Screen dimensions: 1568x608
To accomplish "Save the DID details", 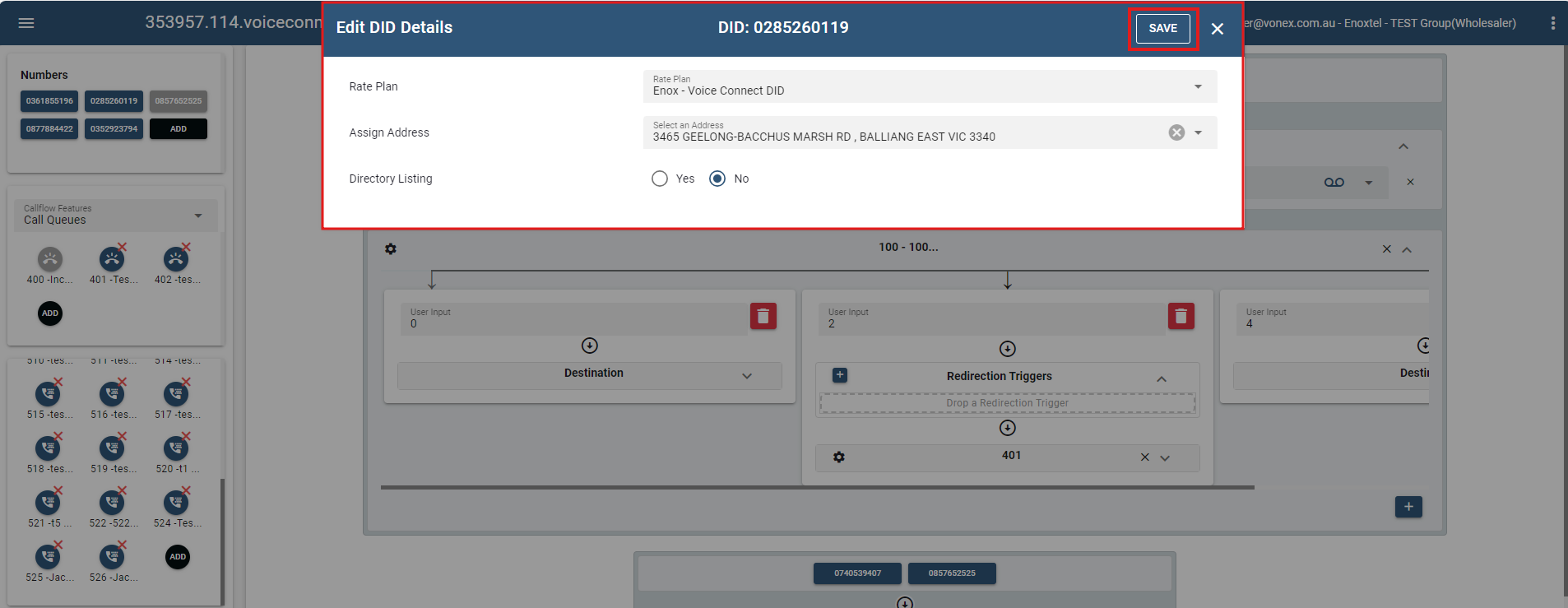I will click(x=1162, y=28).
